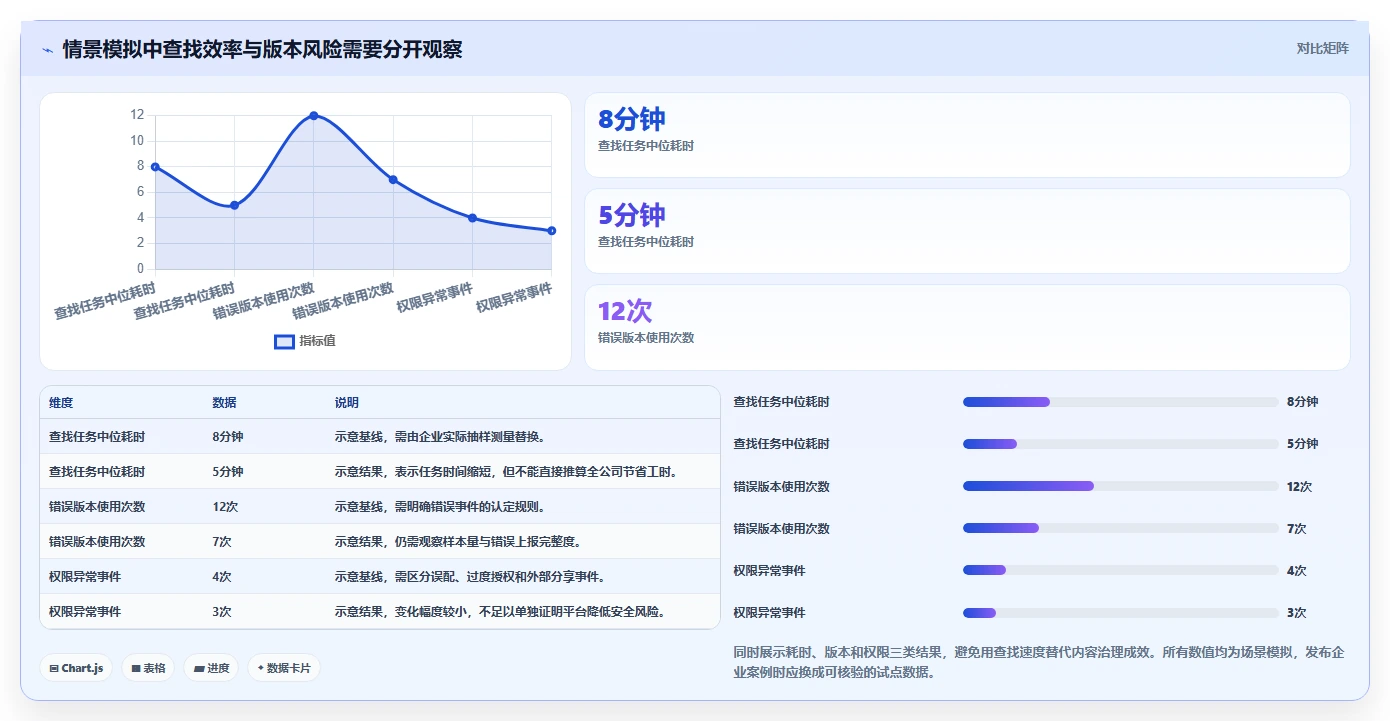Click the line chart point at value 4
Screen dimensions: 1390x721
tap(472, 218)
